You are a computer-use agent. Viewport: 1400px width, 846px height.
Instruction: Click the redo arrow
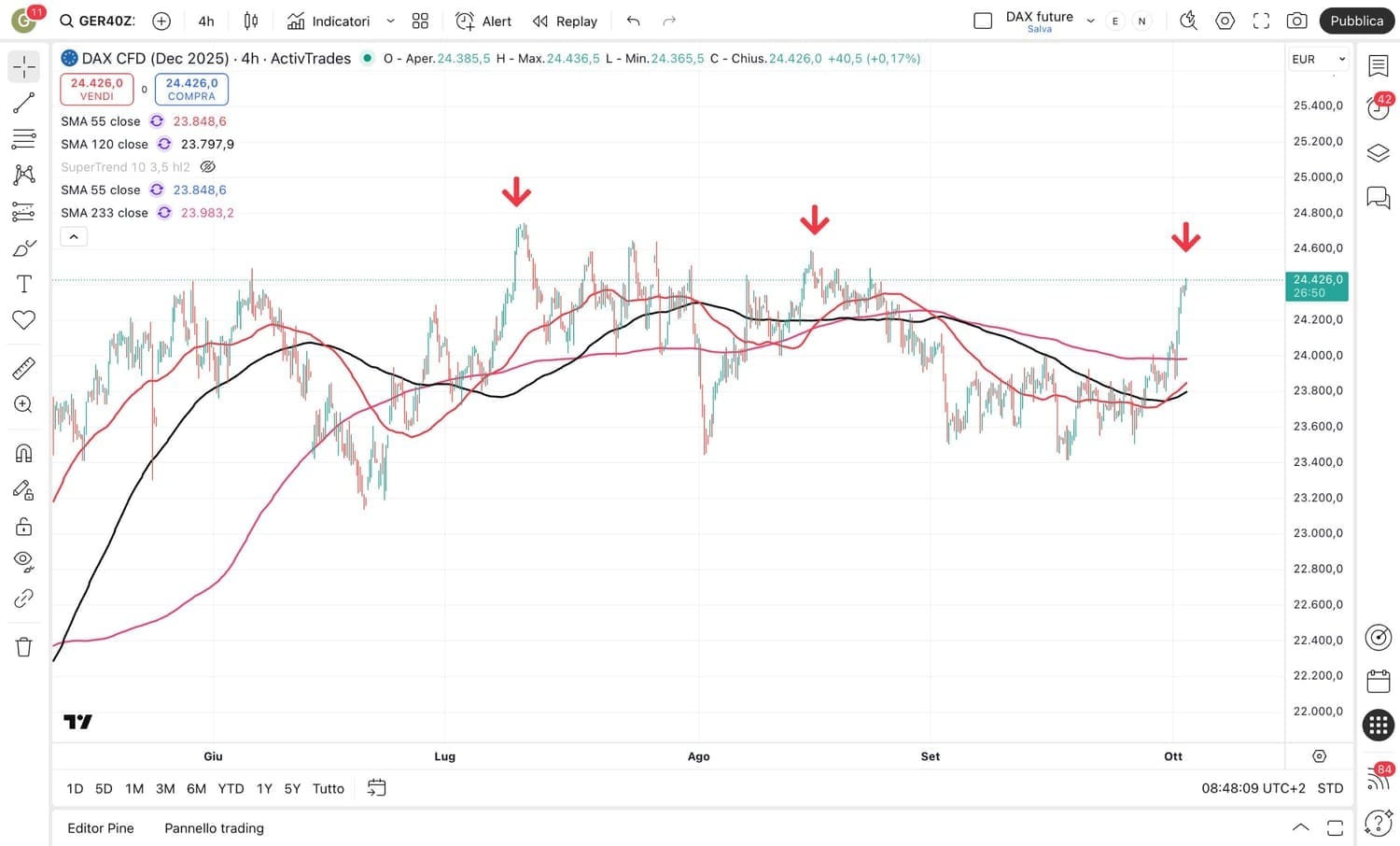click(x=669, y=21)
